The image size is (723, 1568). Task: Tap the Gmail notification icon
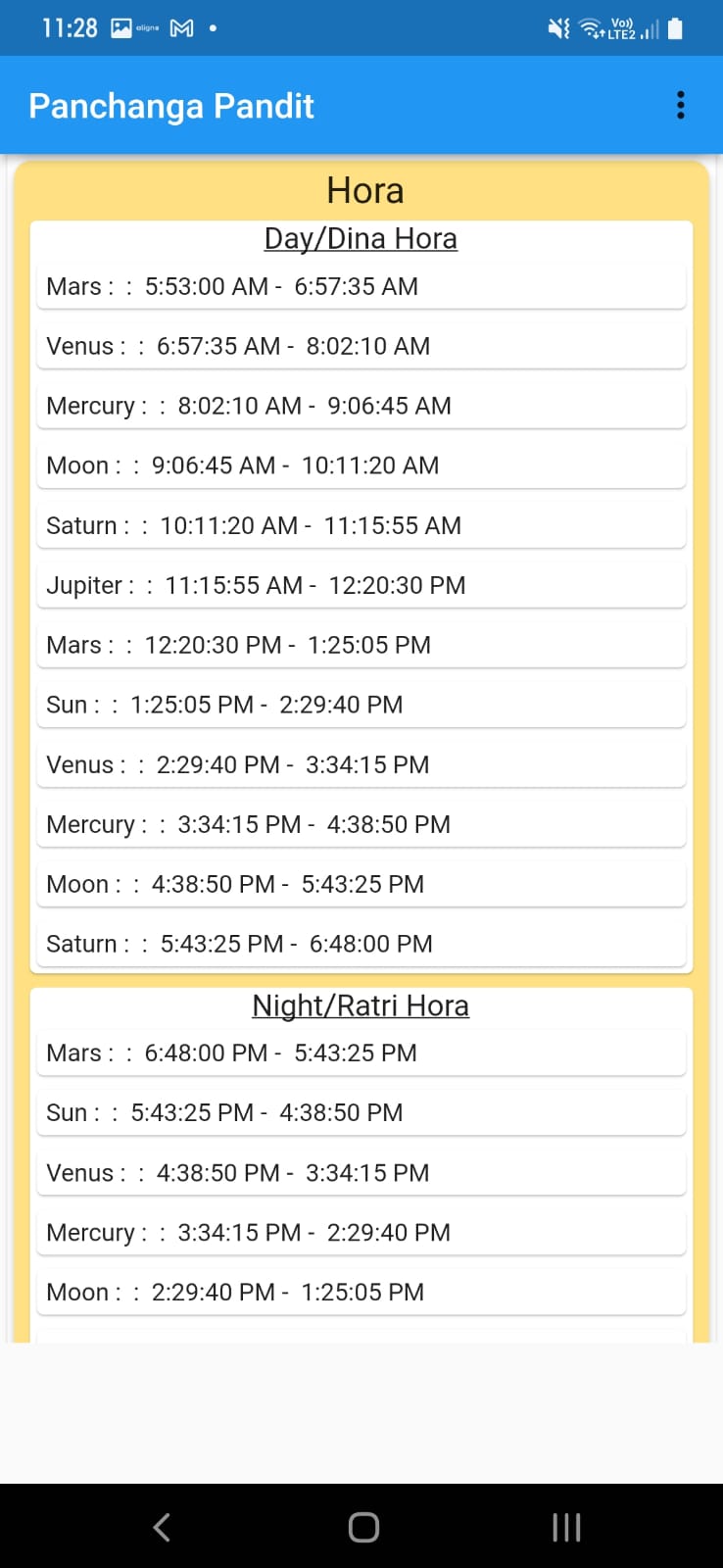[181, 28]
